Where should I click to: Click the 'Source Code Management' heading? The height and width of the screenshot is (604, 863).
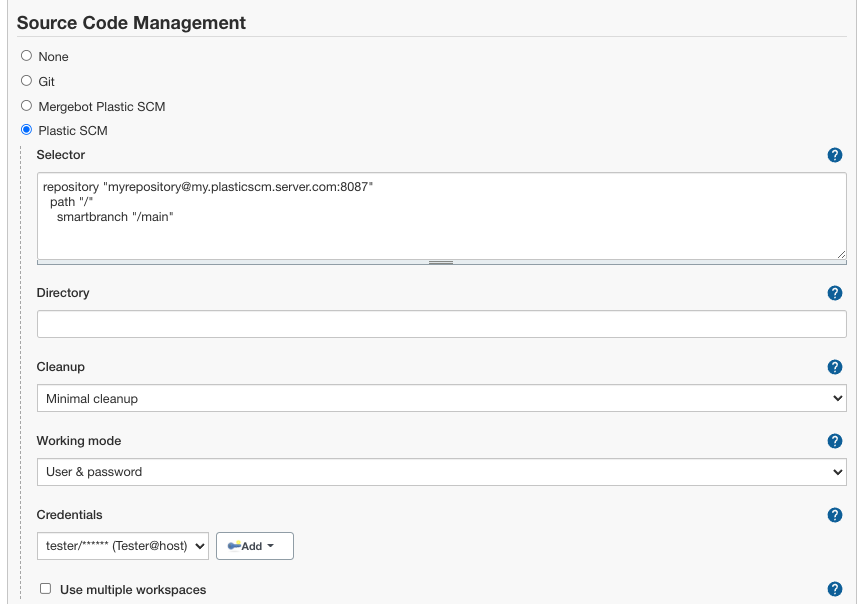coord(131,23)
